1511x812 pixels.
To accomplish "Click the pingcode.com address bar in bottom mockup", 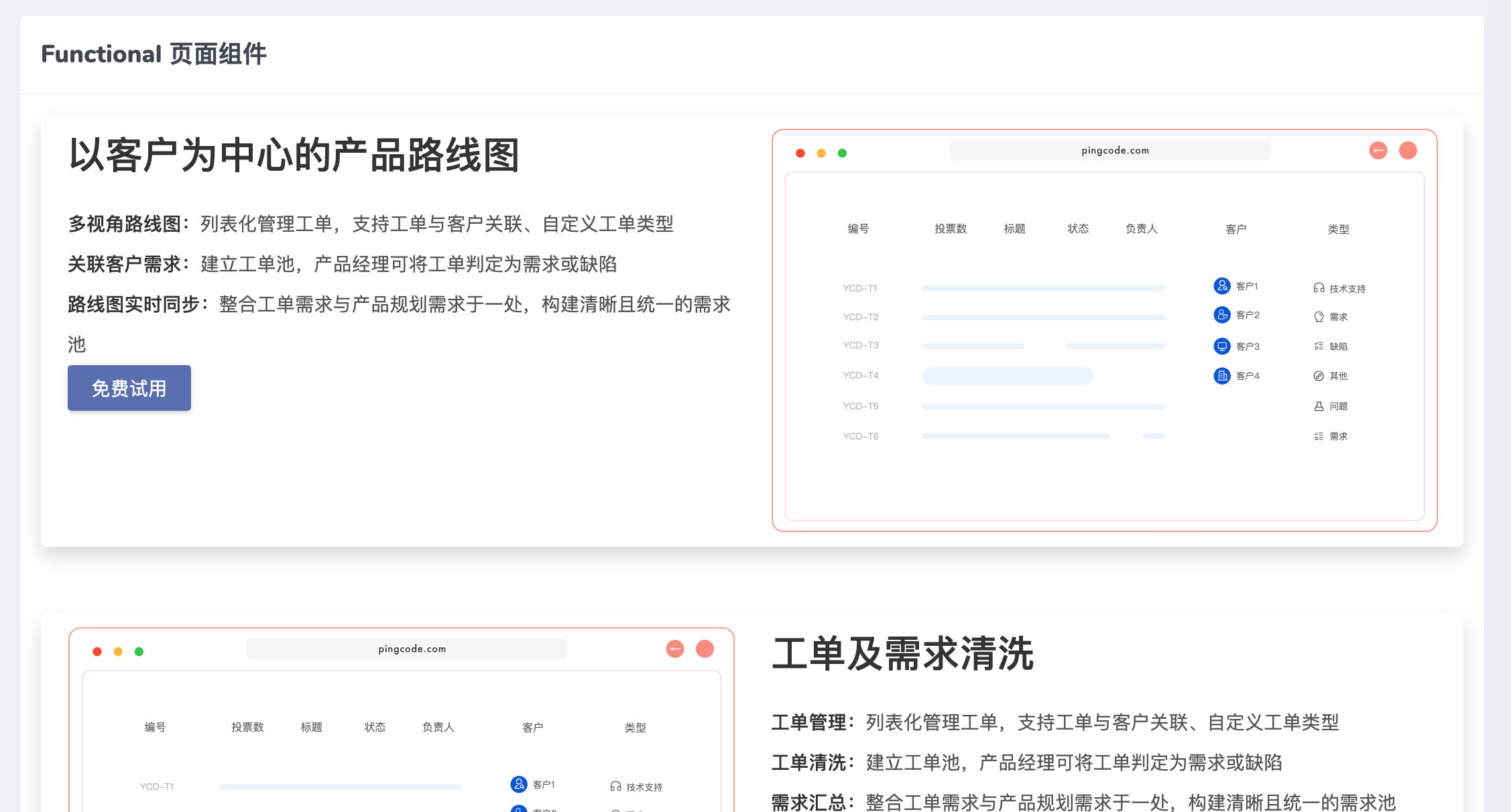I will (406, 649).
